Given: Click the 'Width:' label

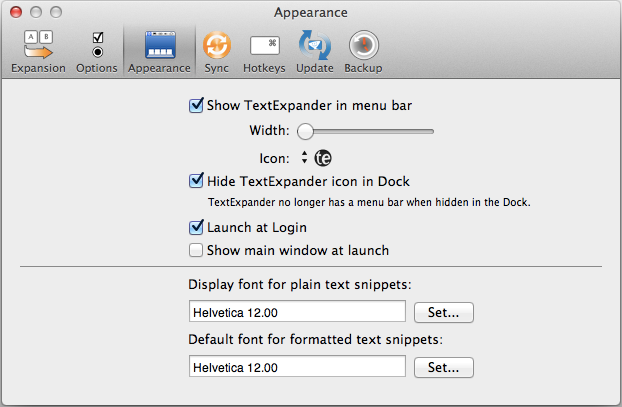Looking at the screenshot, I should tap(269, 131).
